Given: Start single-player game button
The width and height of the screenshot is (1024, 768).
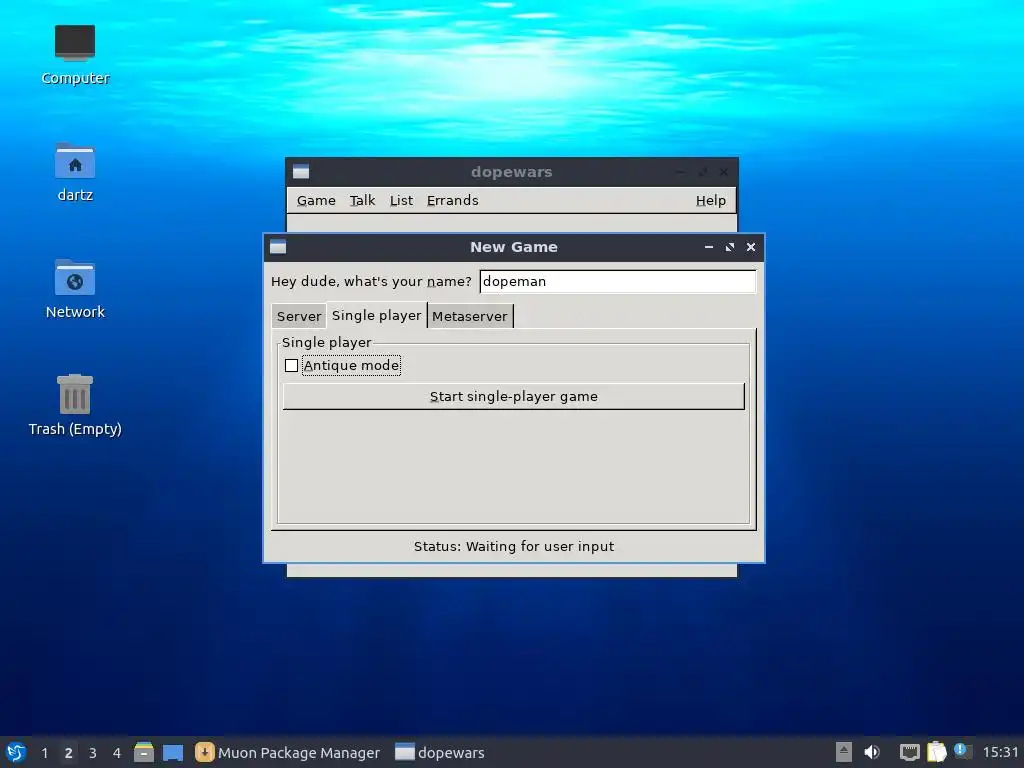Looking at the screenshot, I should tap(513, 396).
